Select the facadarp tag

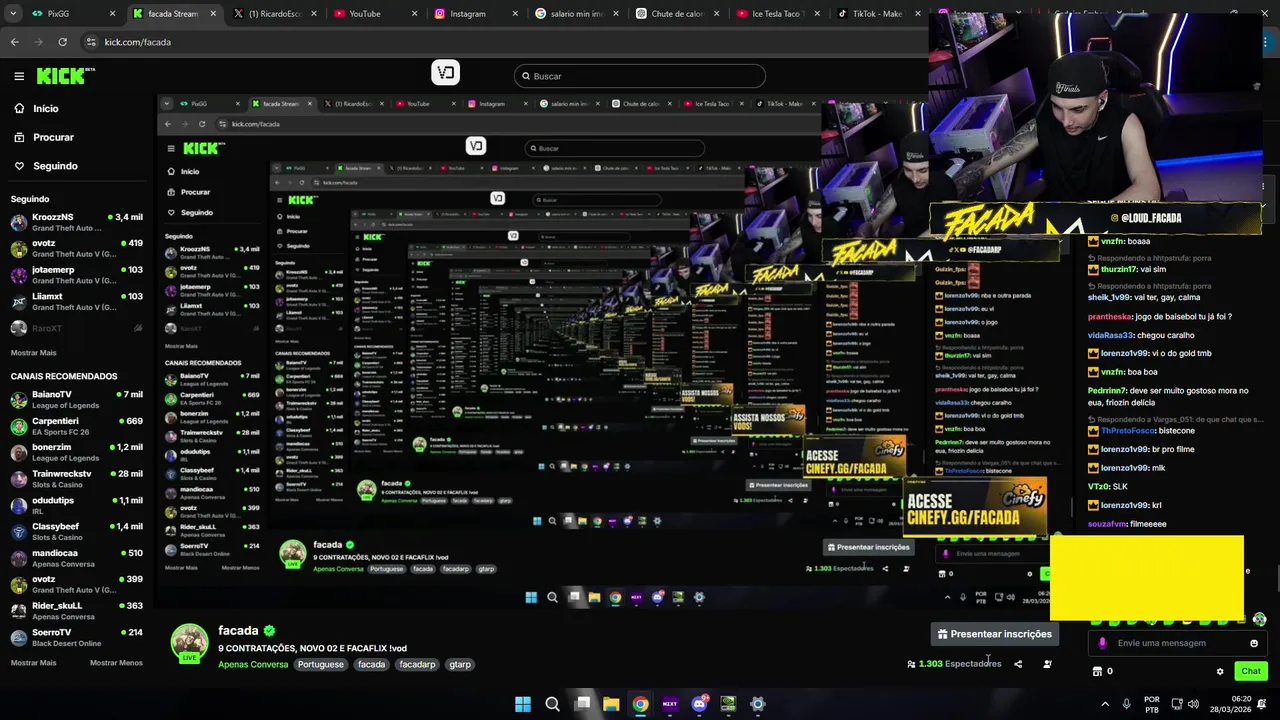pyautogui.click(x=417, y=665)
